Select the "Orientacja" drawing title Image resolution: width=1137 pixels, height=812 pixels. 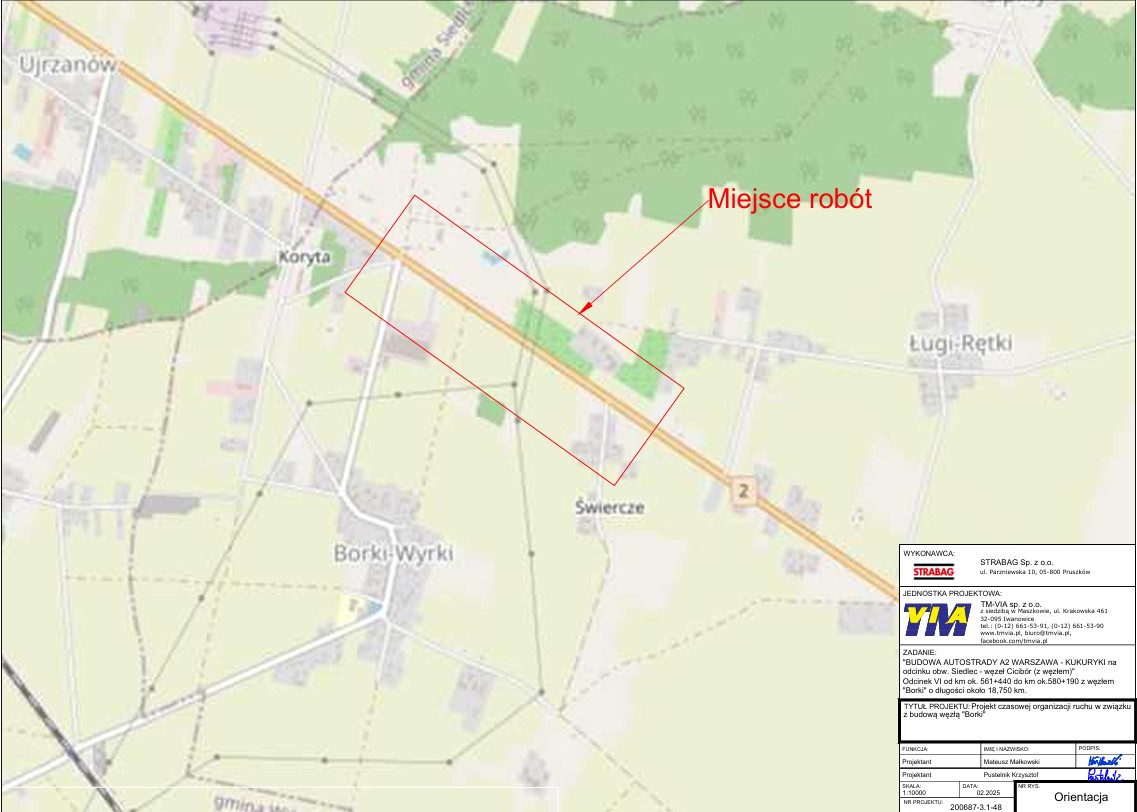[x=1081, y=797]
